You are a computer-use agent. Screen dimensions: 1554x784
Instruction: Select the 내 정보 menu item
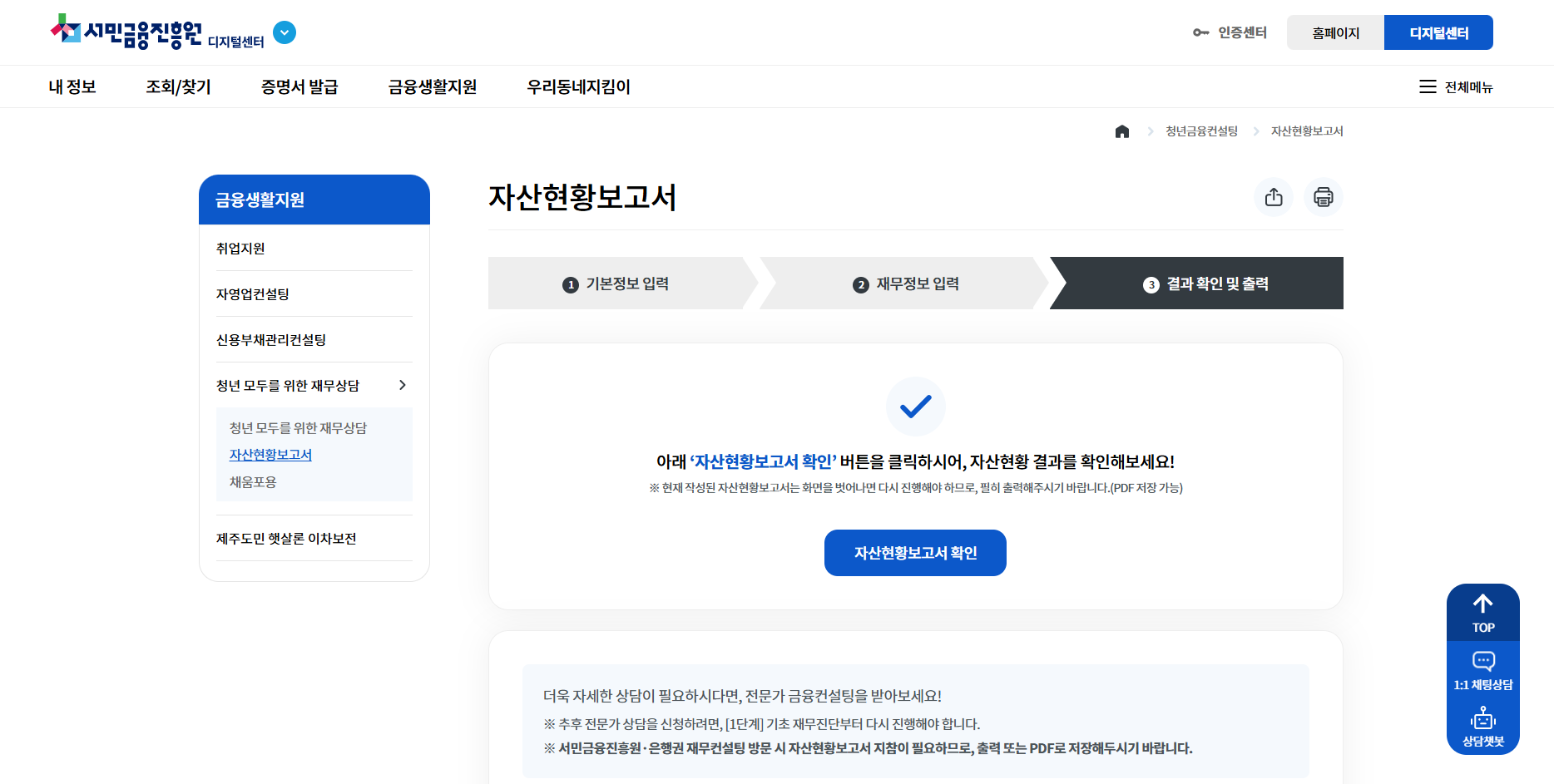point(72,86)
